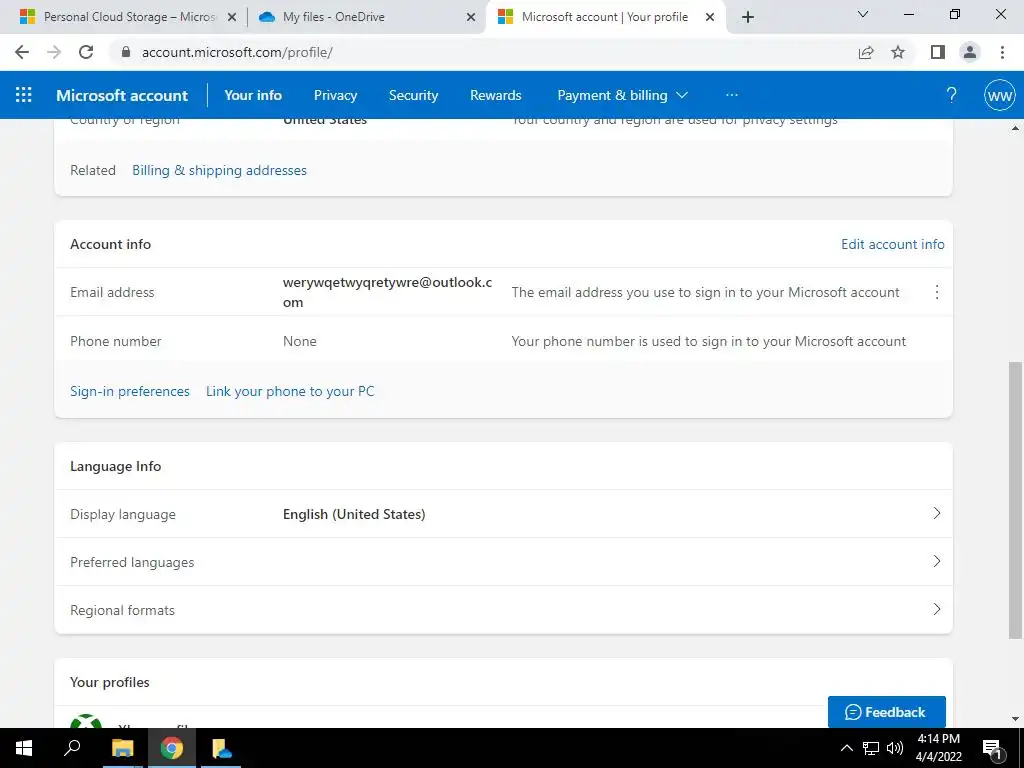Close the Personal Cloud Storage tab
The height and width of the screenshot is (768, 1024).
tap(232, 17)
